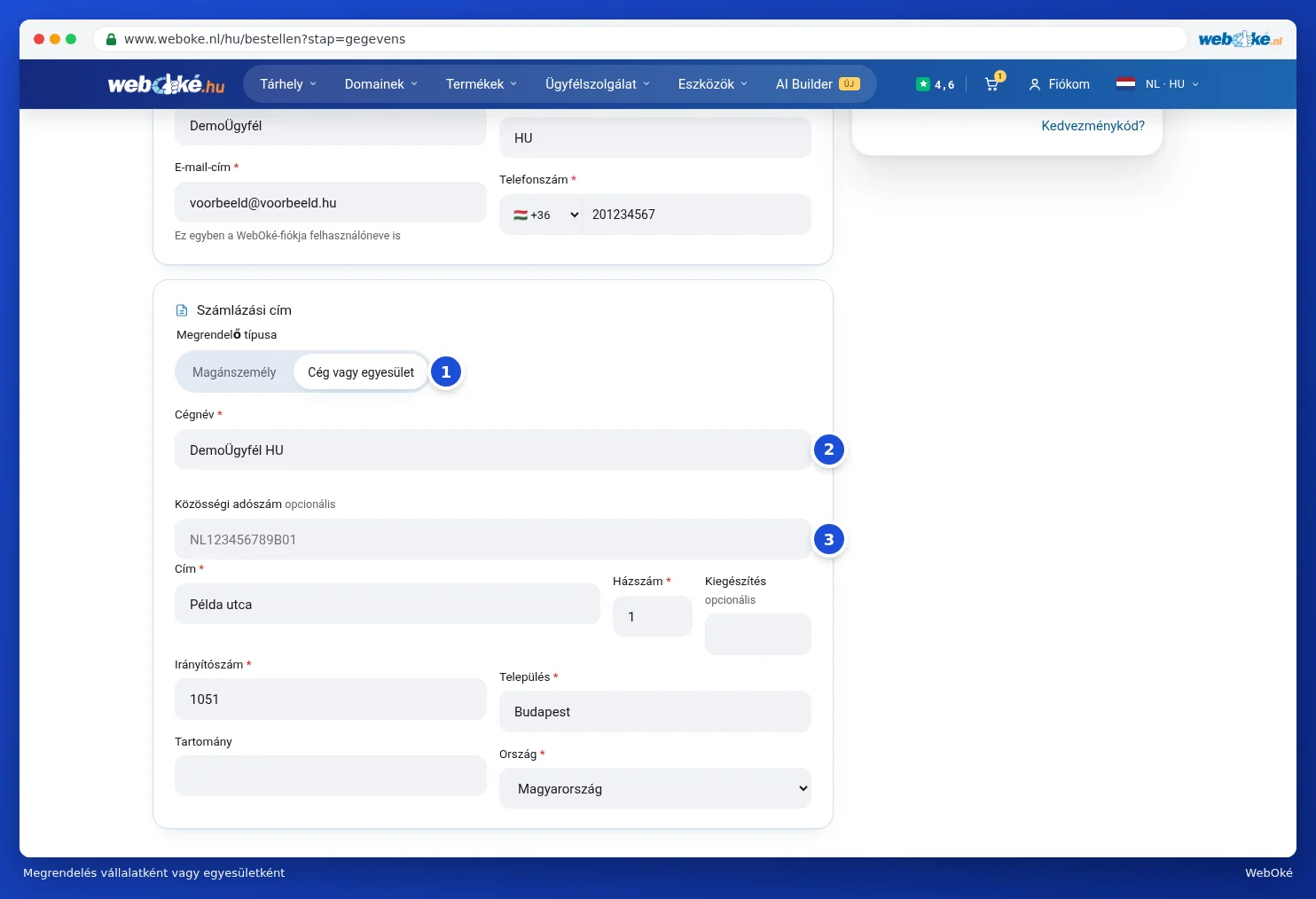Open AI Builder from the navbar

click(x=817, y=84)
